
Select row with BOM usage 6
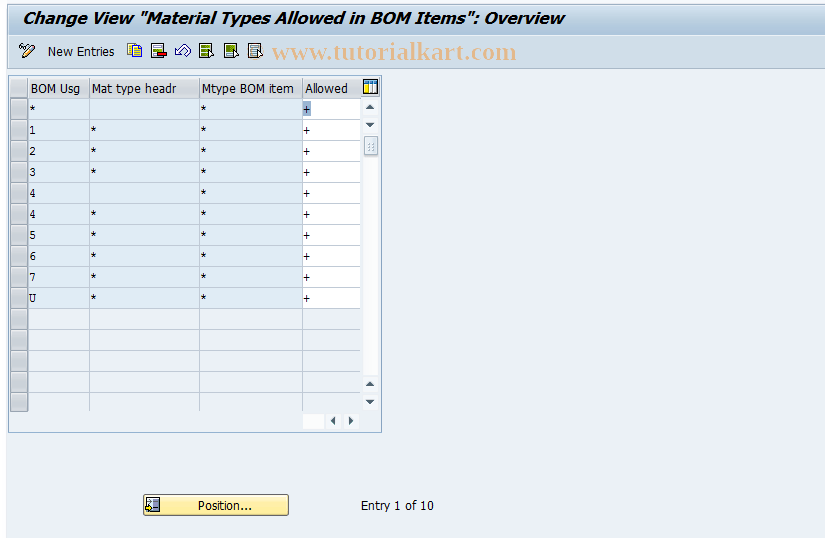click(x=19, y=256)
